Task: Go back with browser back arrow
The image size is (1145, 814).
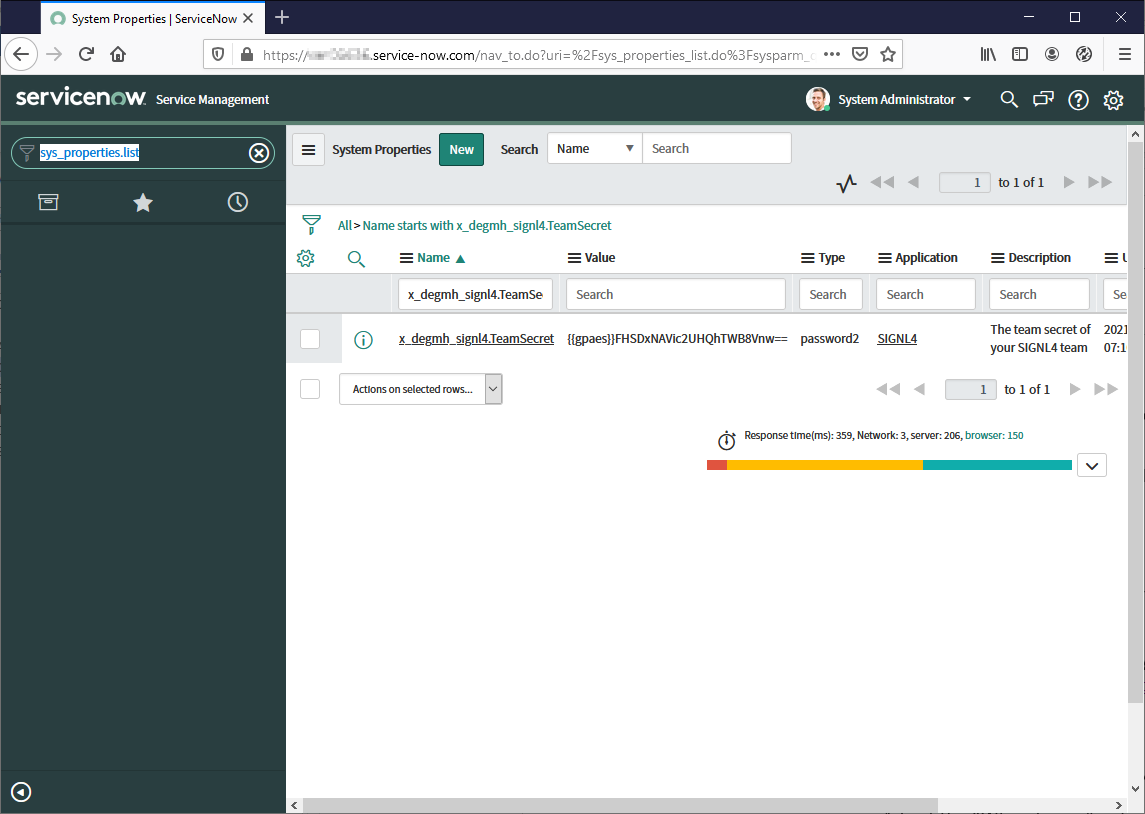Action: [20, 54]
